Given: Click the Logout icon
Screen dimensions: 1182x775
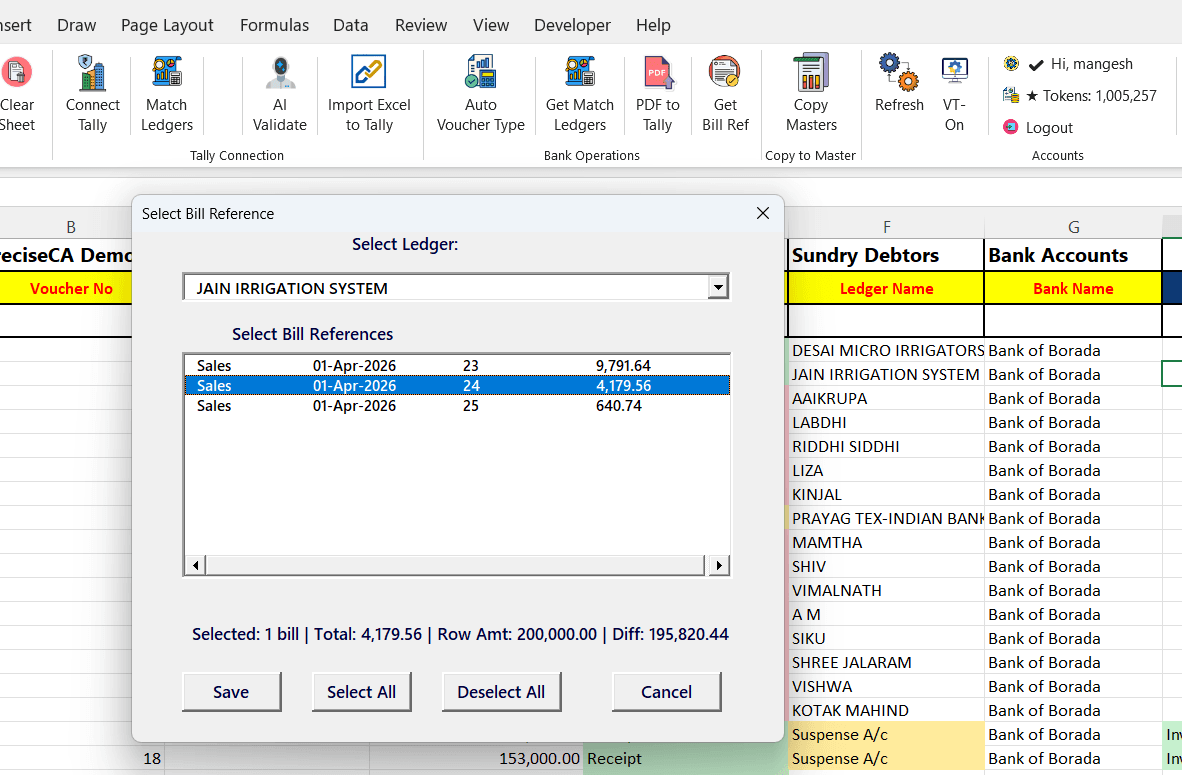Looking at the screenshot, I should (1011, 127).
